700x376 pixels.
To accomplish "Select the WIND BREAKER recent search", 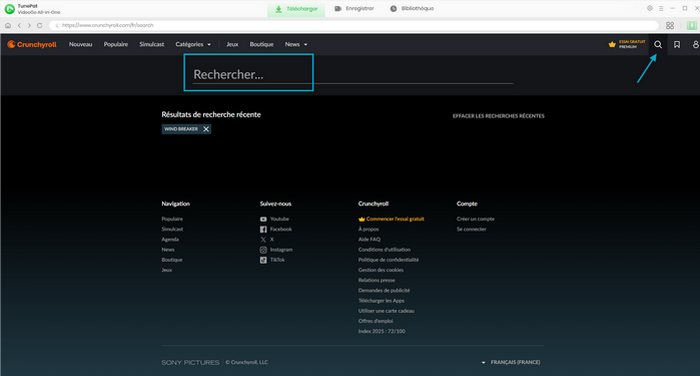I will pos(181,129).
